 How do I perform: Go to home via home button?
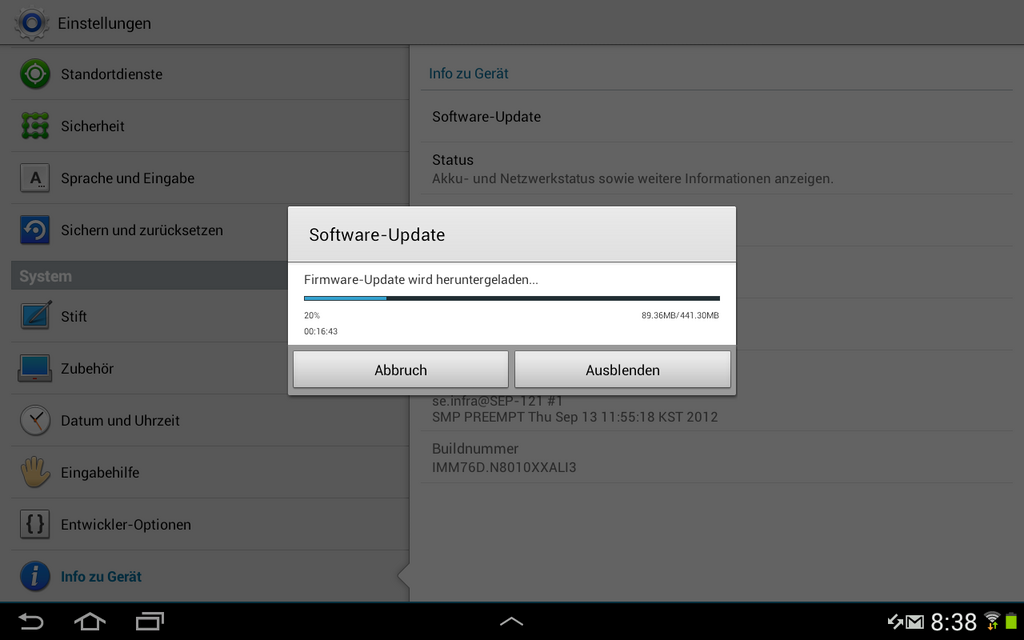pos(90,621)
